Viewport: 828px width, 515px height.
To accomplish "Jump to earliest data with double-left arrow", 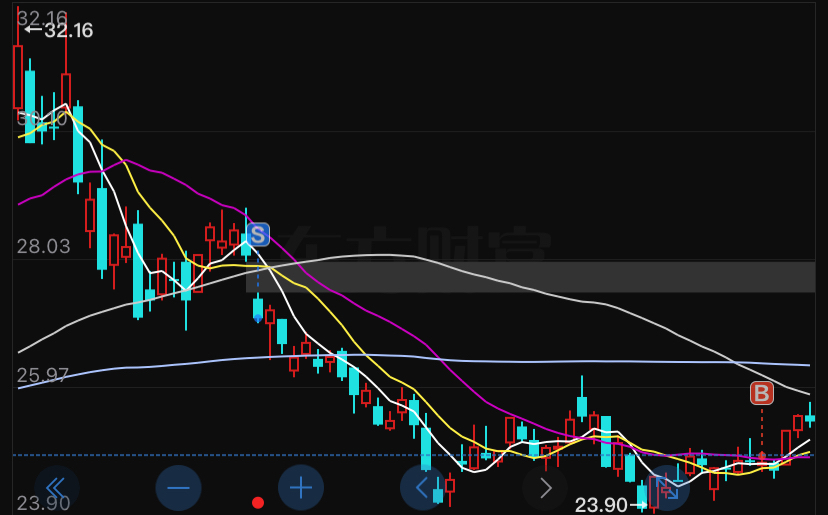I will point(57,488).
